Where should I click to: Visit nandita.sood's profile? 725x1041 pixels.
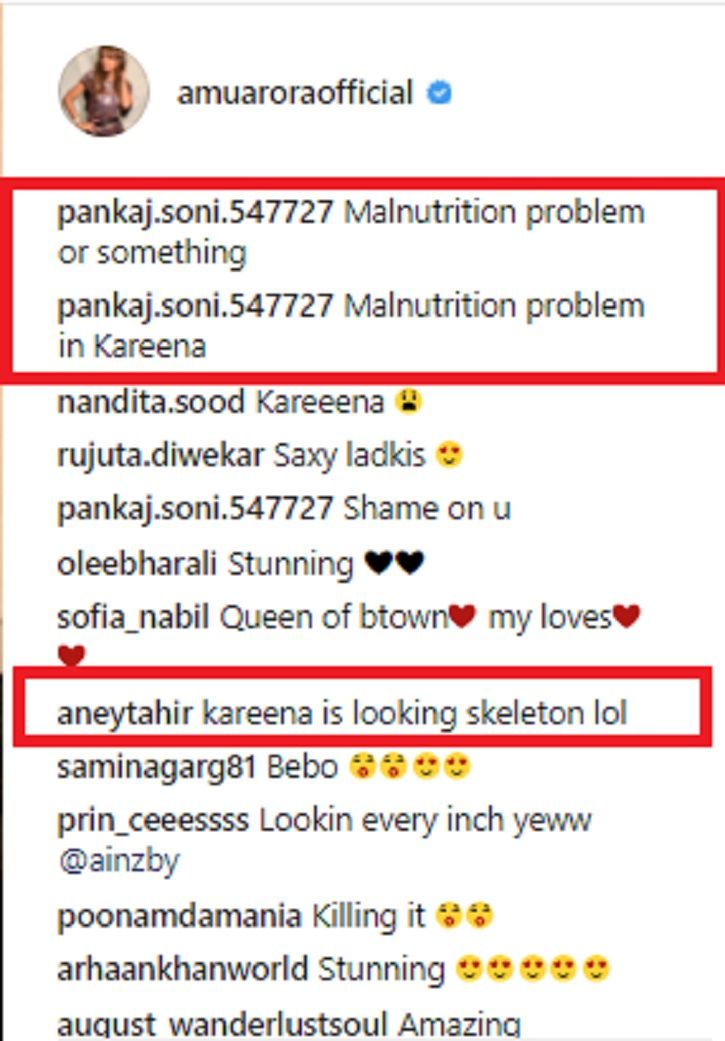(151, 402)
